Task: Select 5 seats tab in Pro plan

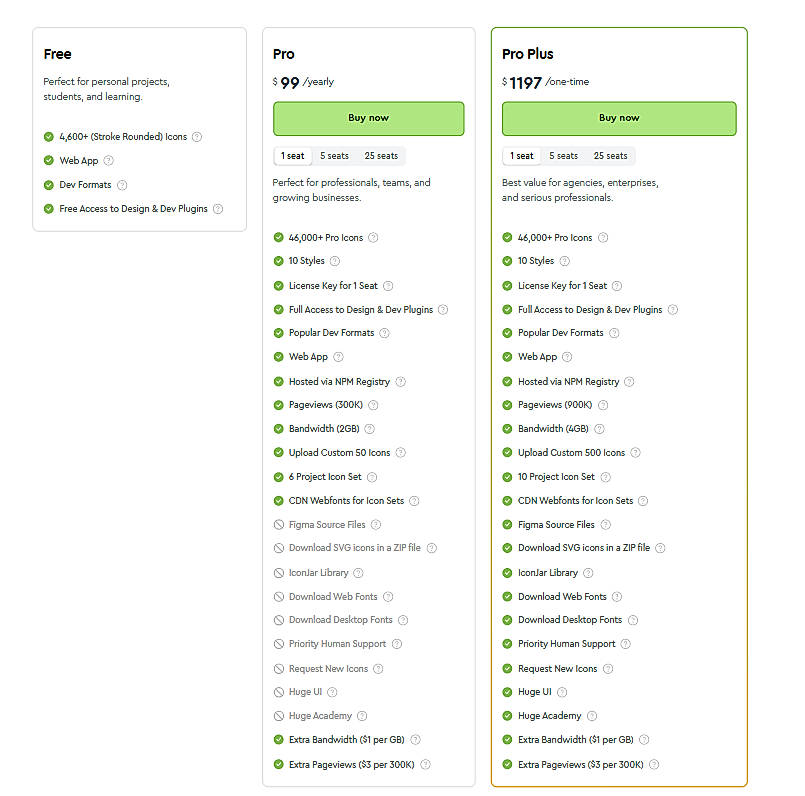Action: (334, 156)
